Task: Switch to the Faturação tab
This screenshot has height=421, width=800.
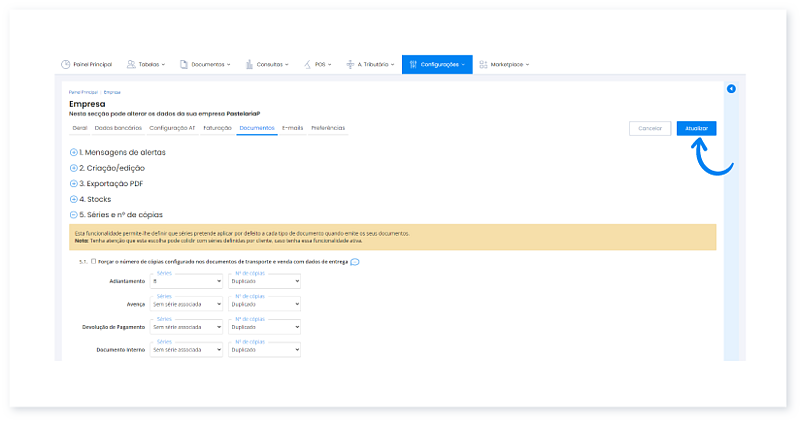Action: (217, 128)
